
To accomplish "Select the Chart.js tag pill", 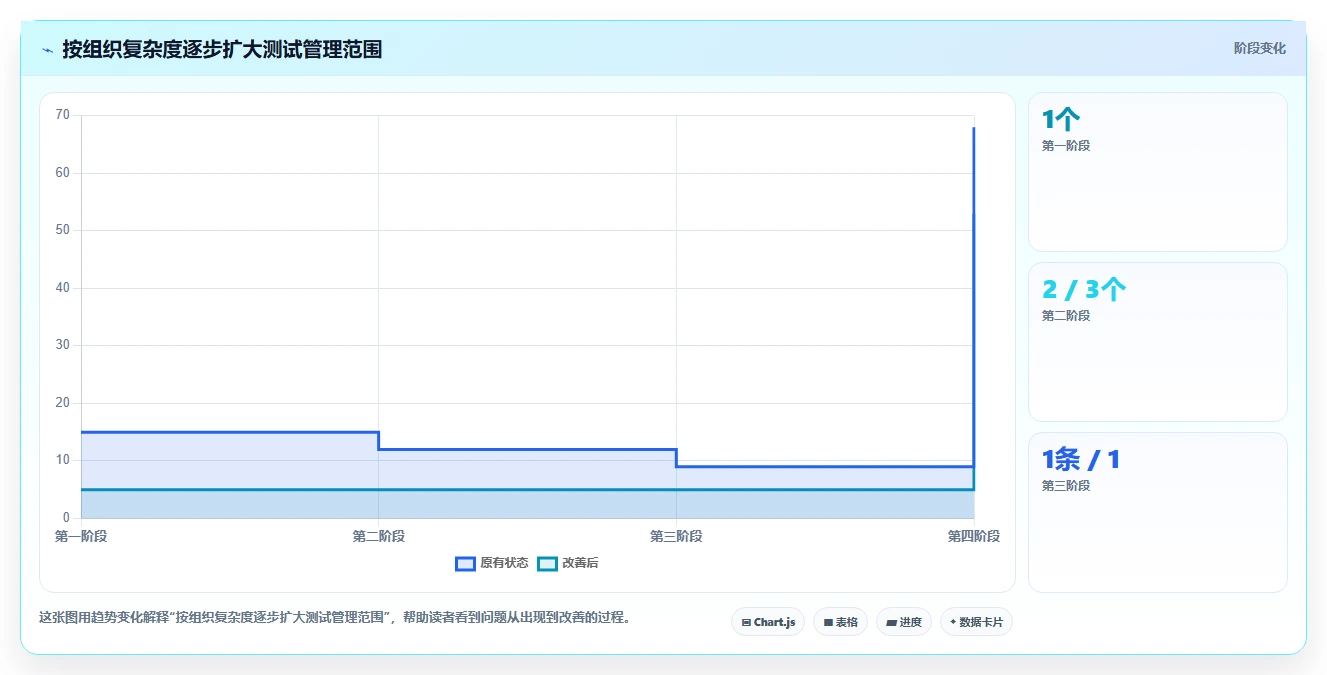I will pos(768,622).
